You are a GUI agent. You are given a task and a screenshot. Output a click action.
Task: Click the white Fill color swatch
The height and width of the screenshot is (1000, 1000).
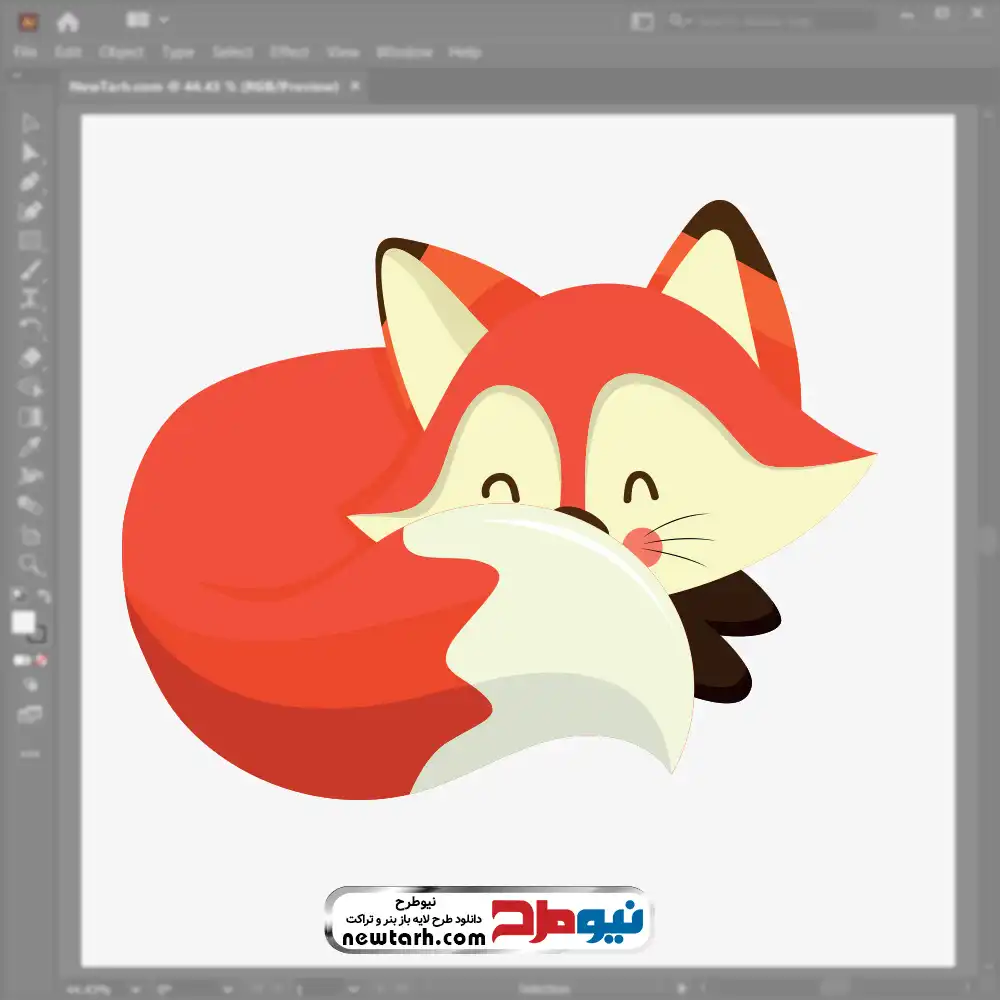(23, 623)
